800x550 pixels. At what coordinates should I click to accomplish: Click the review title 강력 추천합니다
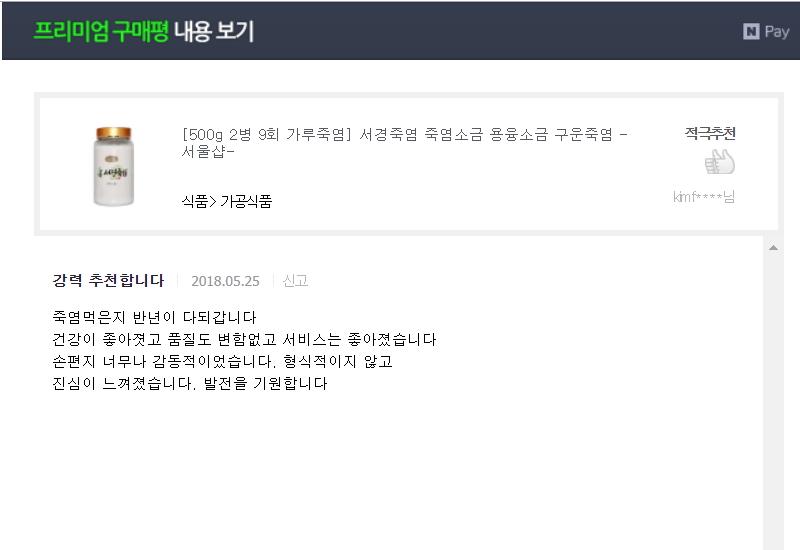[x=108, y=280]
